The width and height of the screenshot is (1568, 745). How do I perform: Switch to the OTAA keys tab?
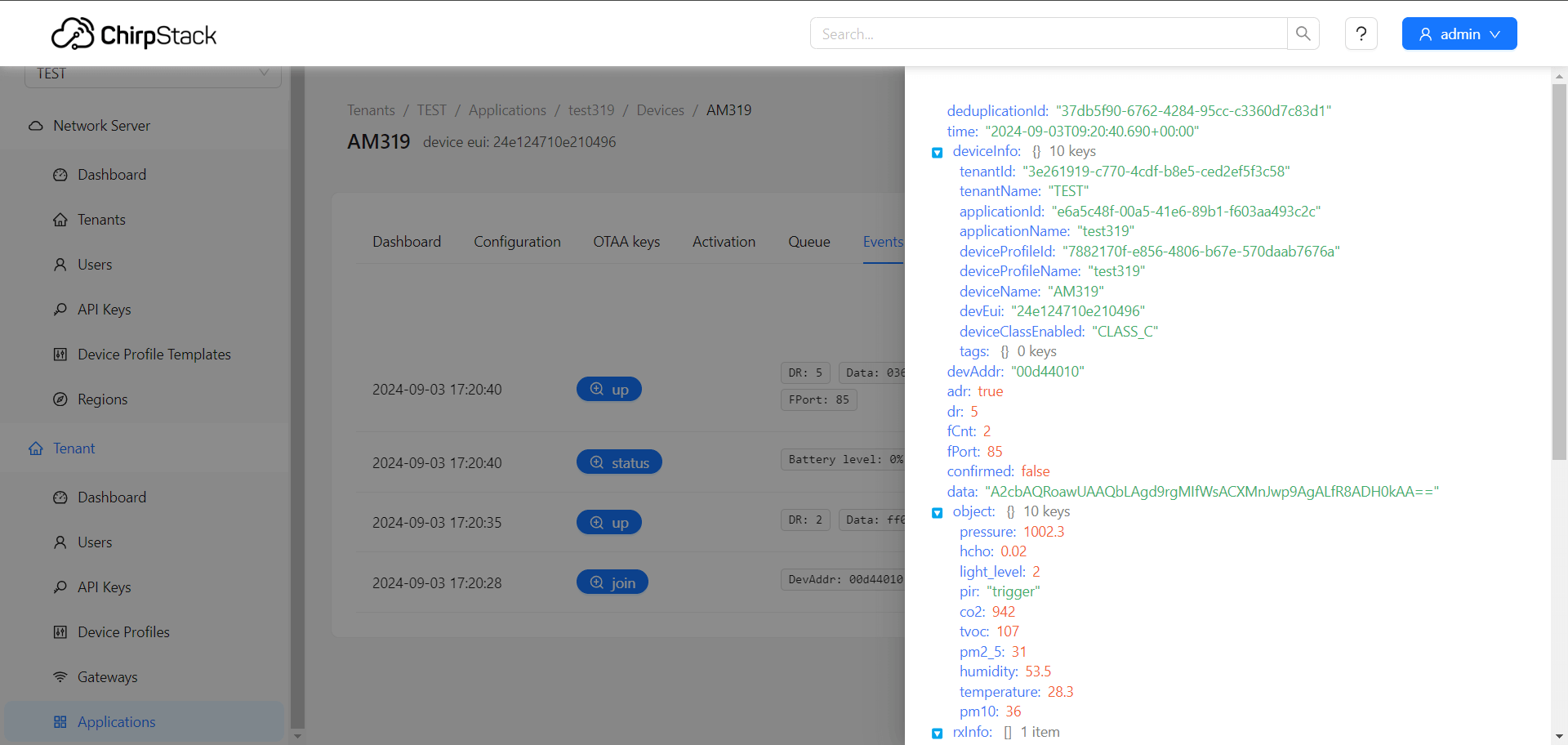tap(626, 242)
